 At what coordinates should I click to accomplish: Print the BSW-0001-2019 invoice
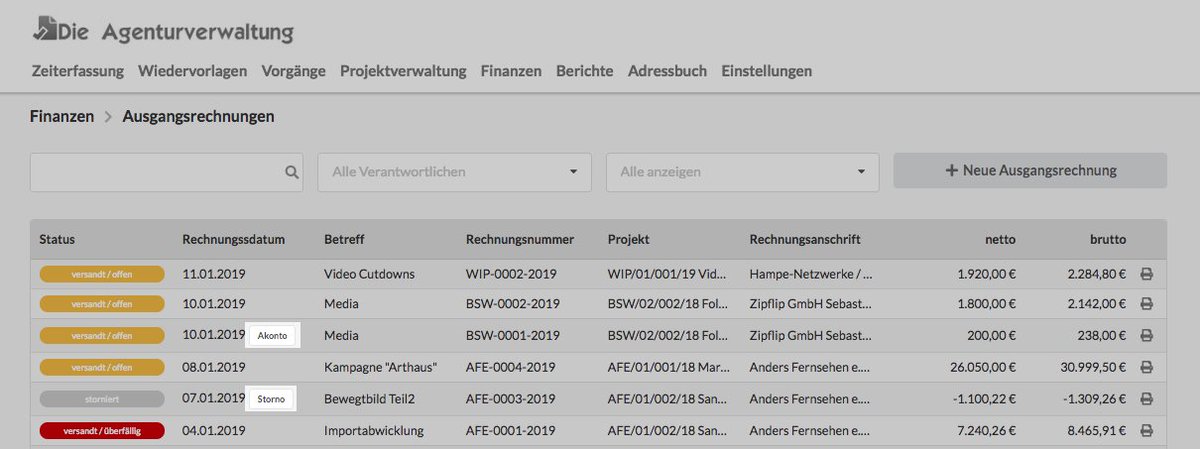(1146, 336)
